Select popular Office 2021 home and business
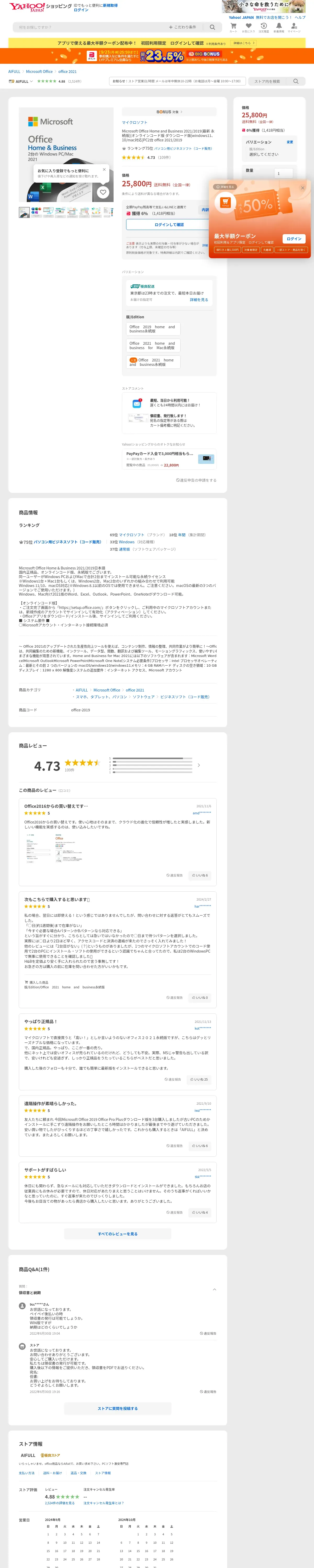This screenshot has height=1568, width=314. pyautogui.click(x=153, y=362)
